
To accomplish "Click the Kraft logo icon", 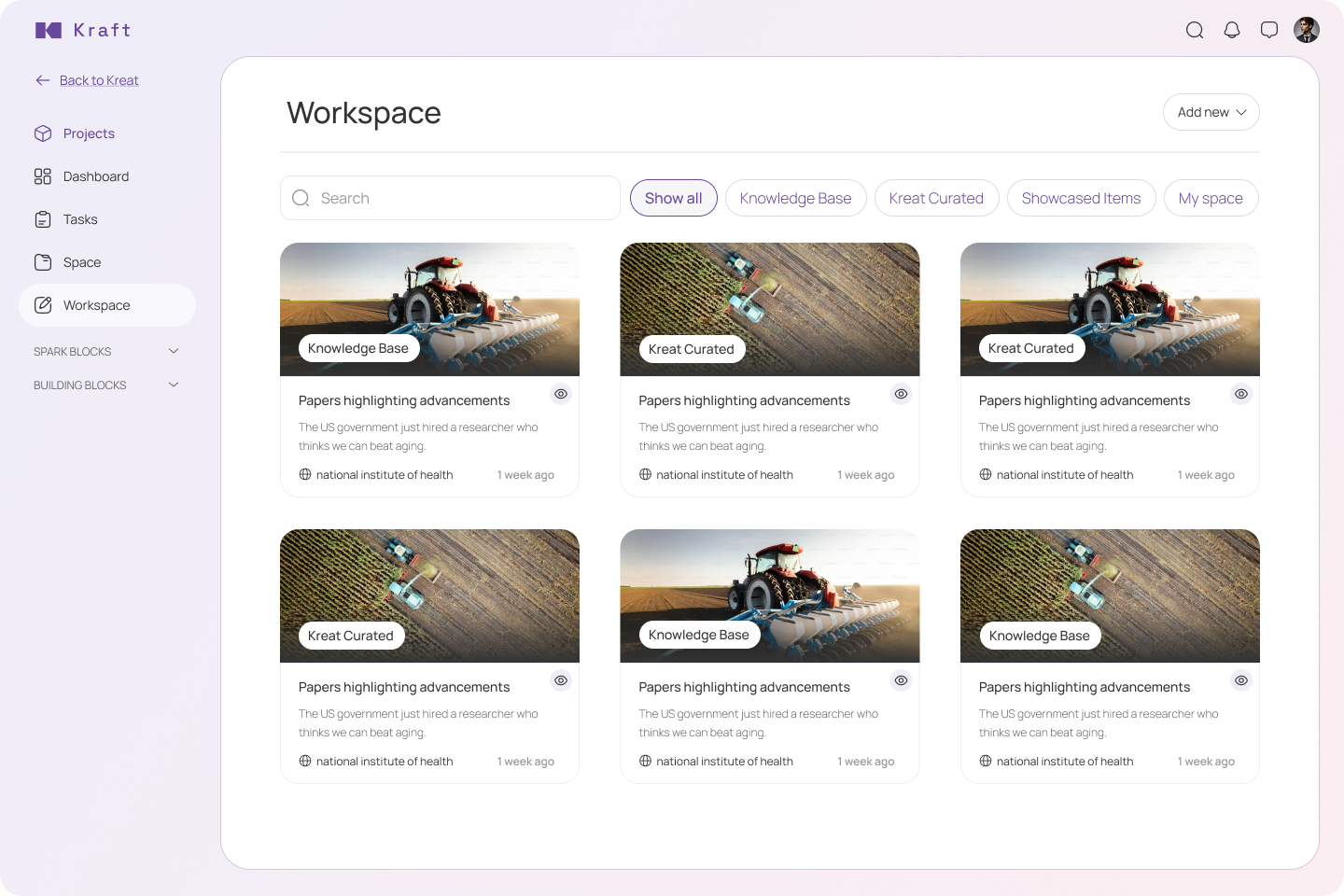I will (x=49, y=30).
